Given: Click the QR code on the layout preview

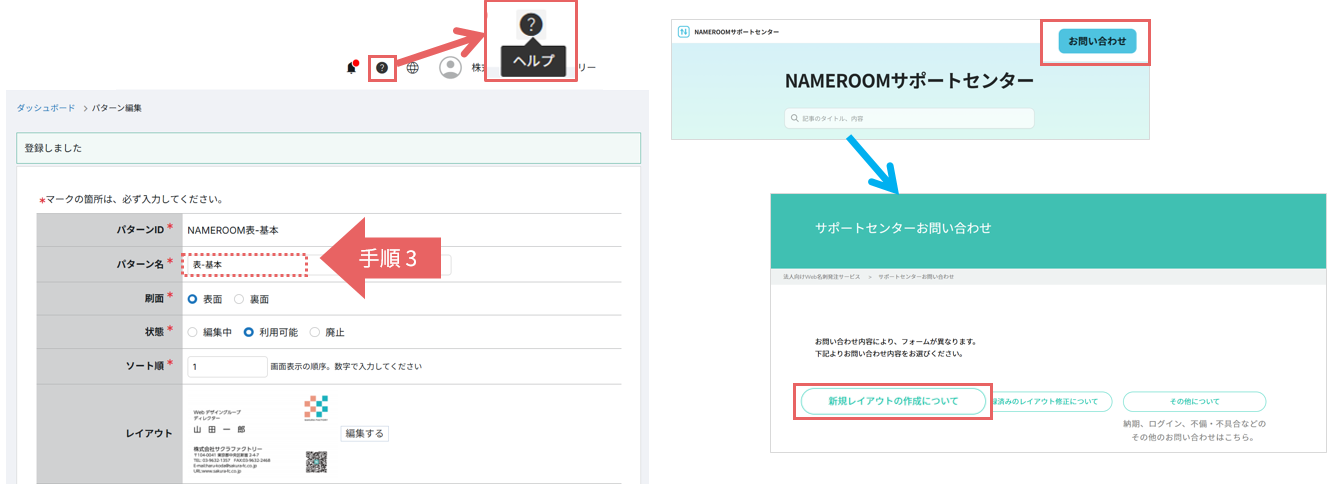Looking at the screenshot, I should pyautogui.click(x=316, y=461).
